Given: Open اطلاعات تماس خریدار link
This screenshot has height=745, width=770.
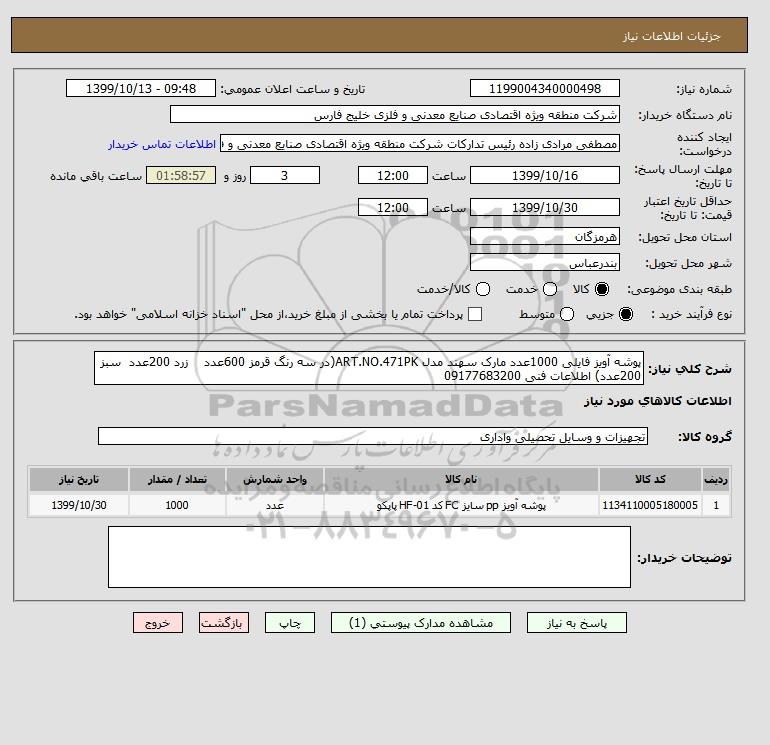Looking at the screenshot, I should tap(162, 144).
